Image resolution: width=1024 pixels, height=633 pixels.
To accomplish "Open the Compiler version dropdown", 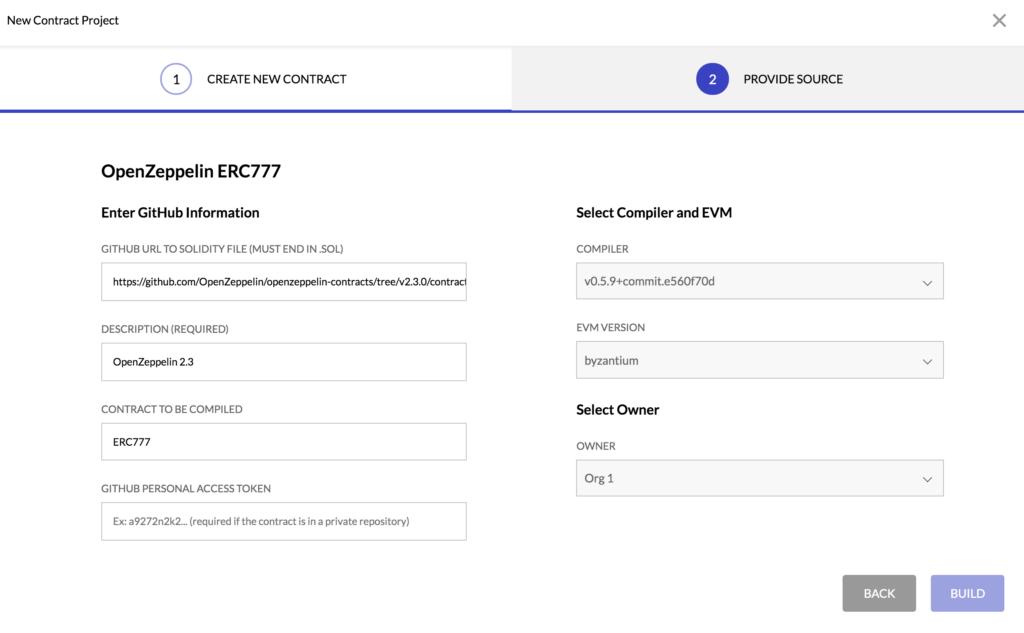I will point(760,281).
